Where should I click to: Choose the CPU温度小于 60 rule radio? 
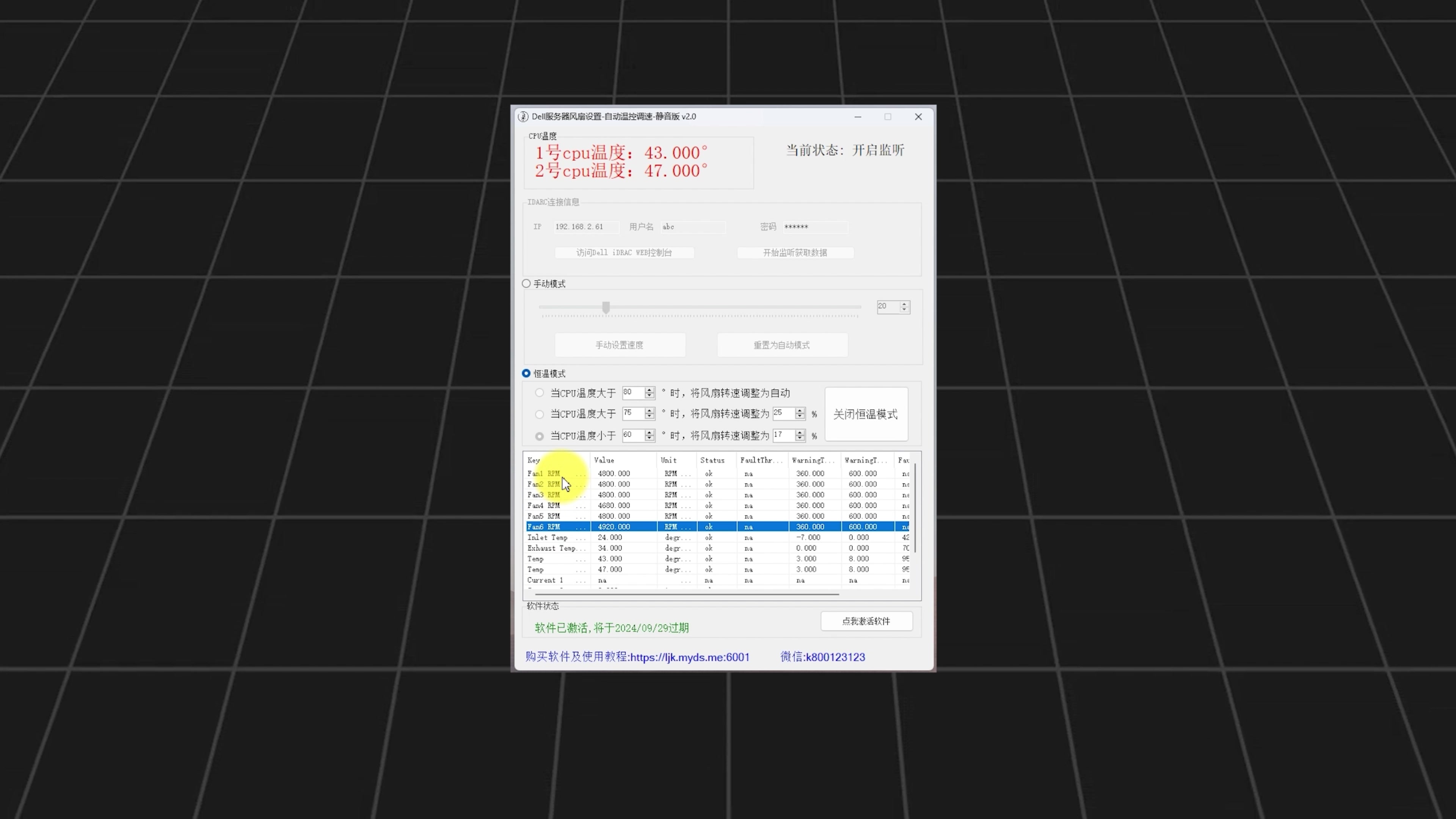(539, 436)
